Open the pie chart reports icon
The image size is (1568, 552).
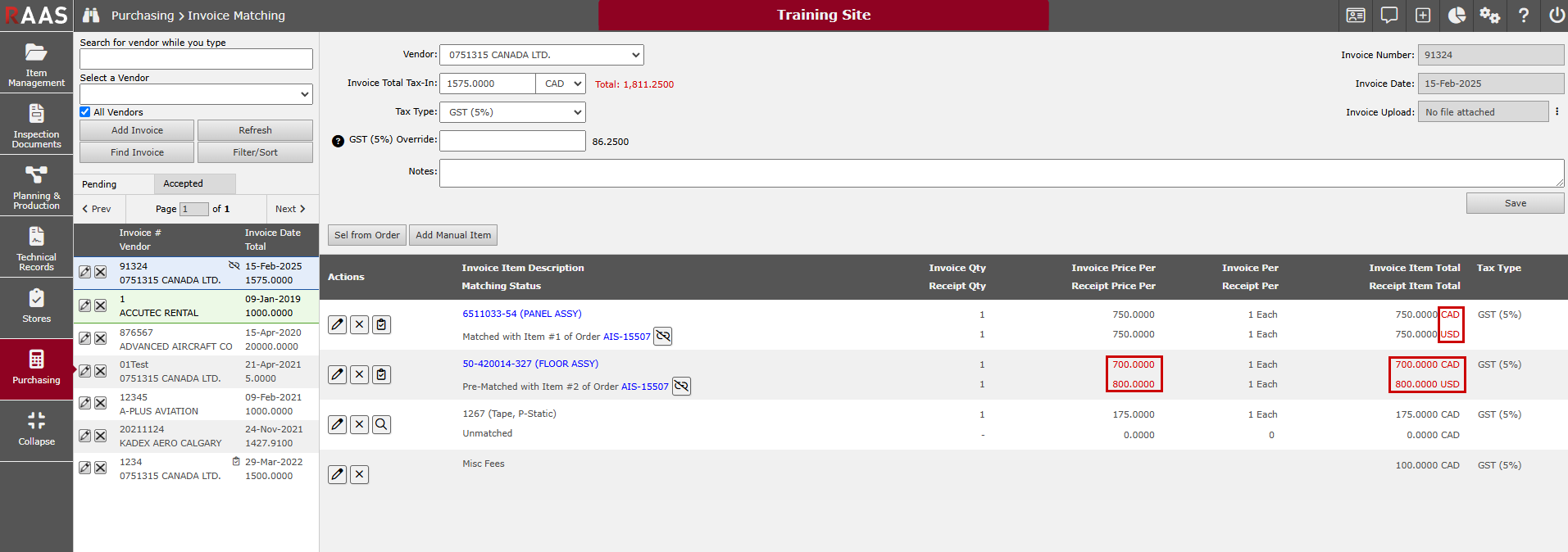(1457, 16)
